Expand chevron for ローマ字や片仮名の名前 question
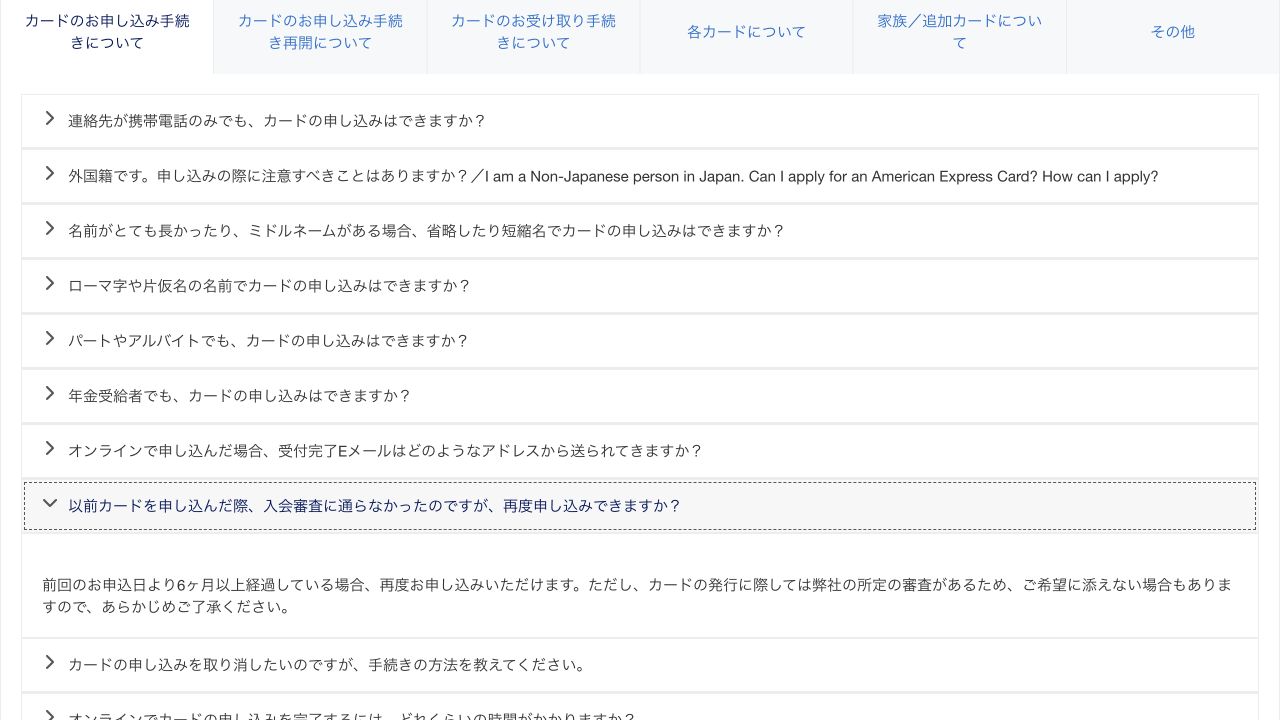 coord(49,284)
